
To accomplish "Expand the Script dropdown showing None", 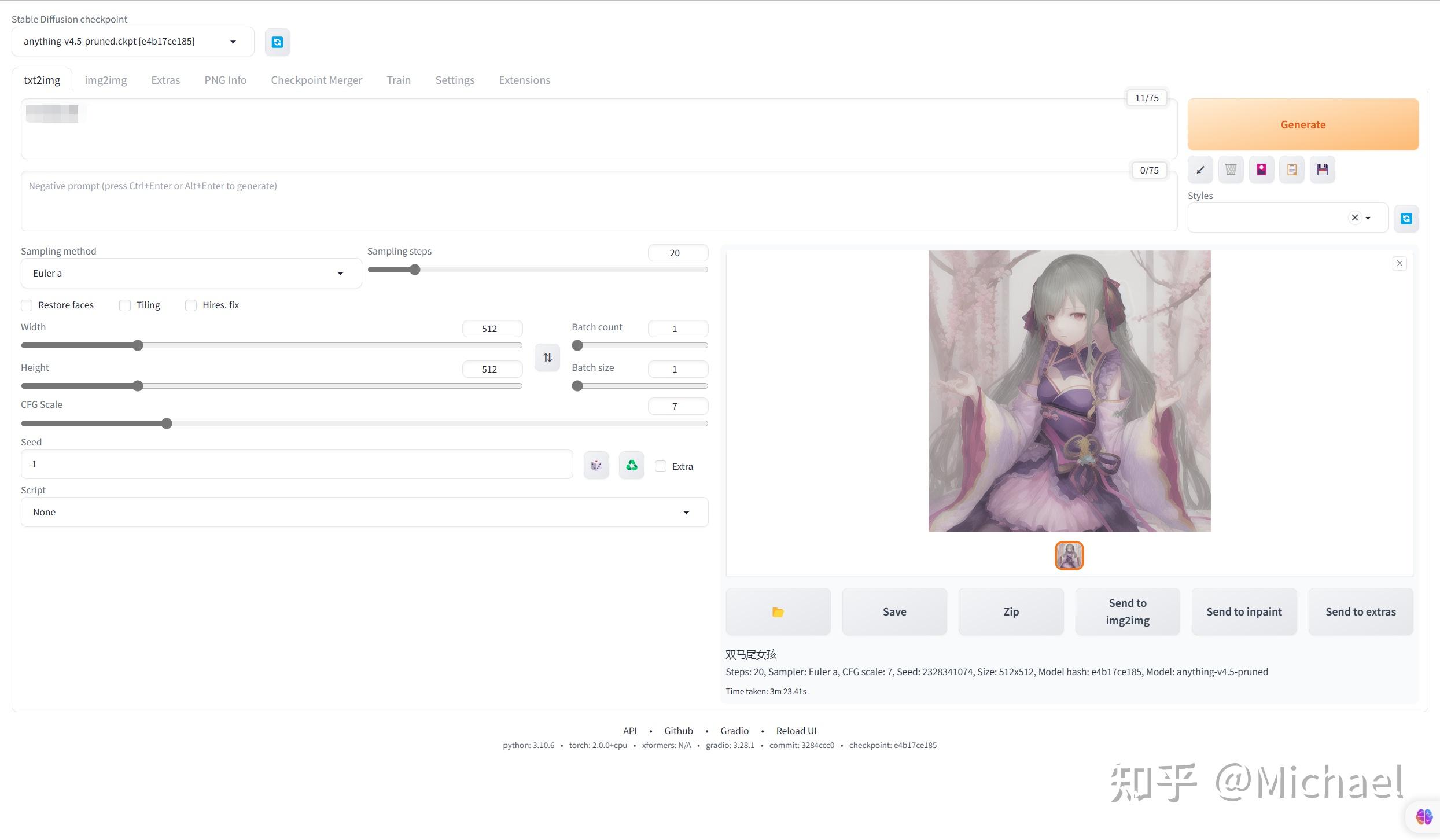I will pyautogui.click(x=364, y=511).
